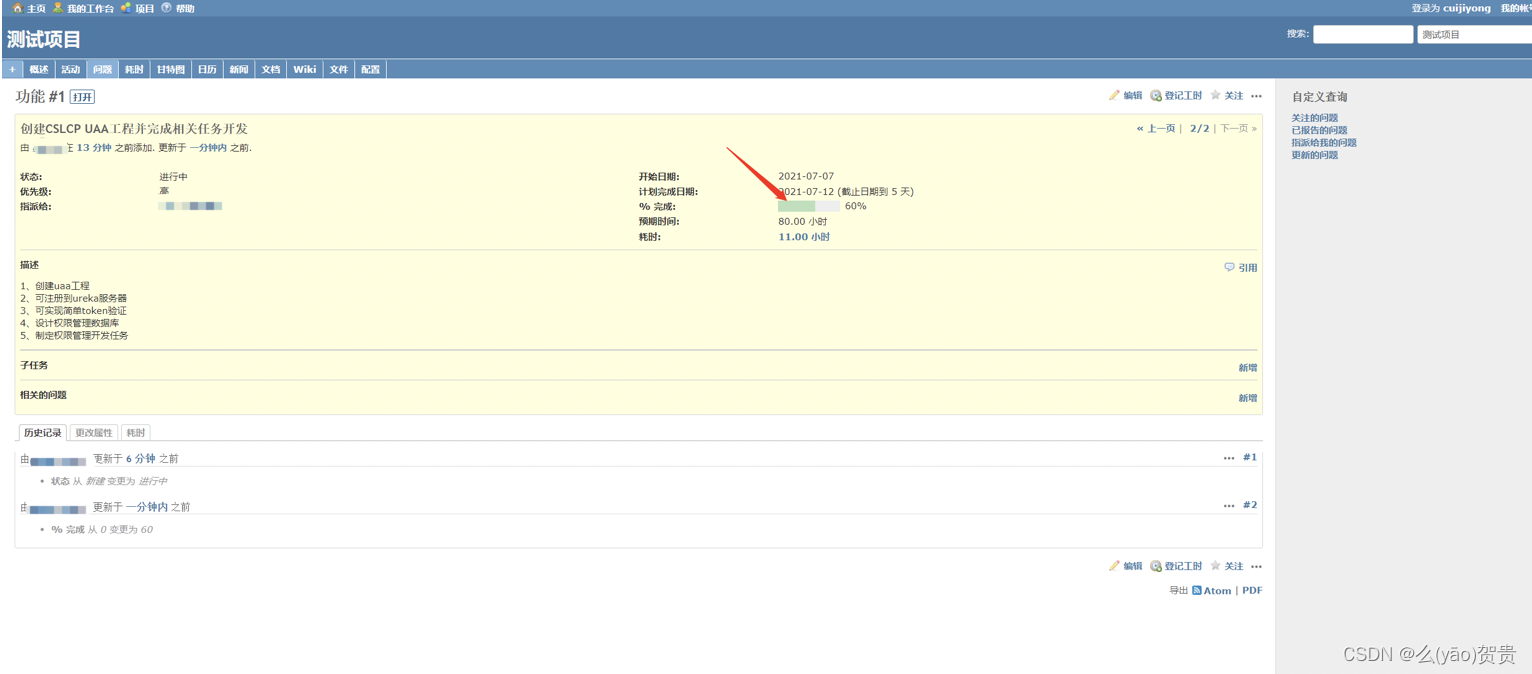Click 下一页 next issue link
Screen dimensions: 1532x674
1237,128
